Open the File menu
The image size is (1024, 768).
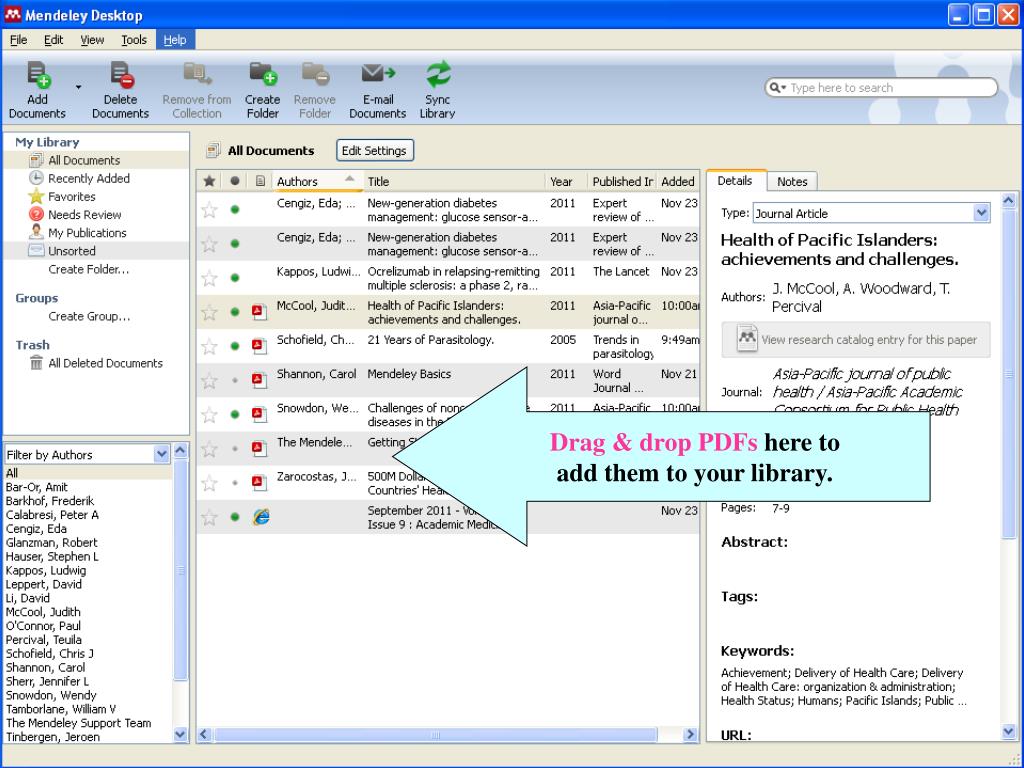18,40
